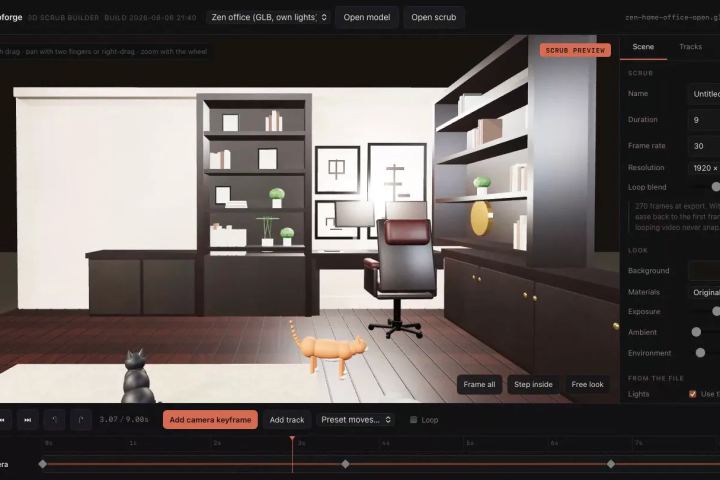Viewport: 720px width, 480px height.
Task: Click the Loop blend slider handle
Action: pyautogui.click(x=715, y=186)
